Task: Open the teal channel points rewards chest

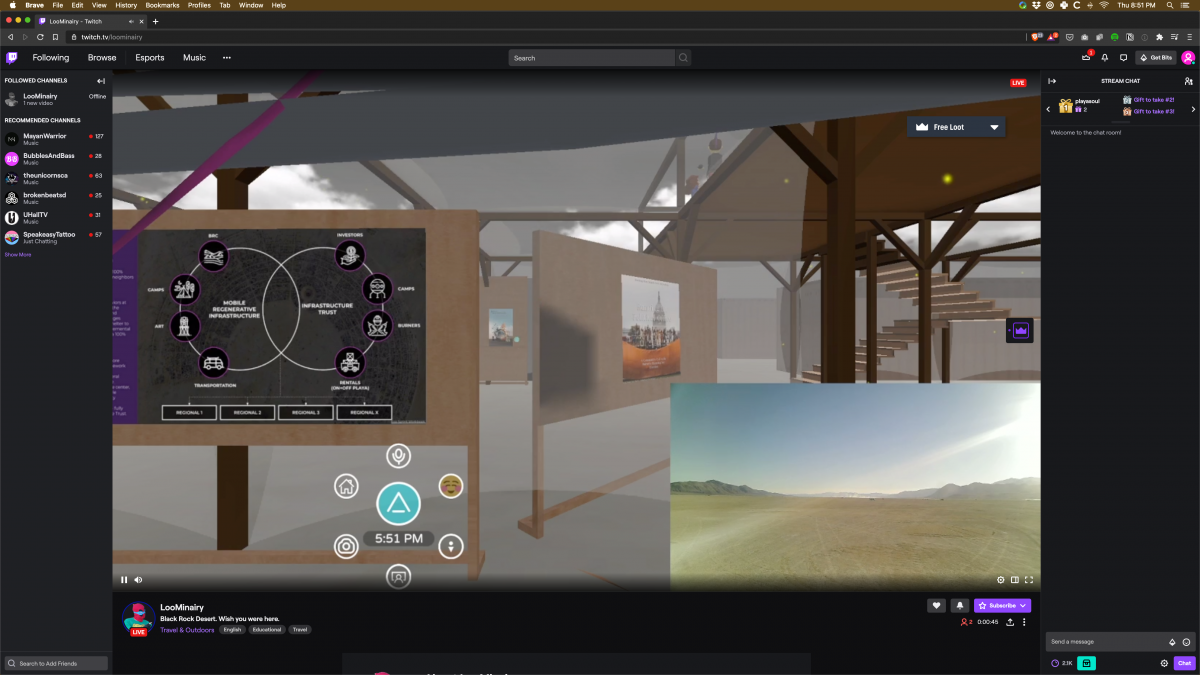Action: pyautogui.click(x=1087, y=663)
